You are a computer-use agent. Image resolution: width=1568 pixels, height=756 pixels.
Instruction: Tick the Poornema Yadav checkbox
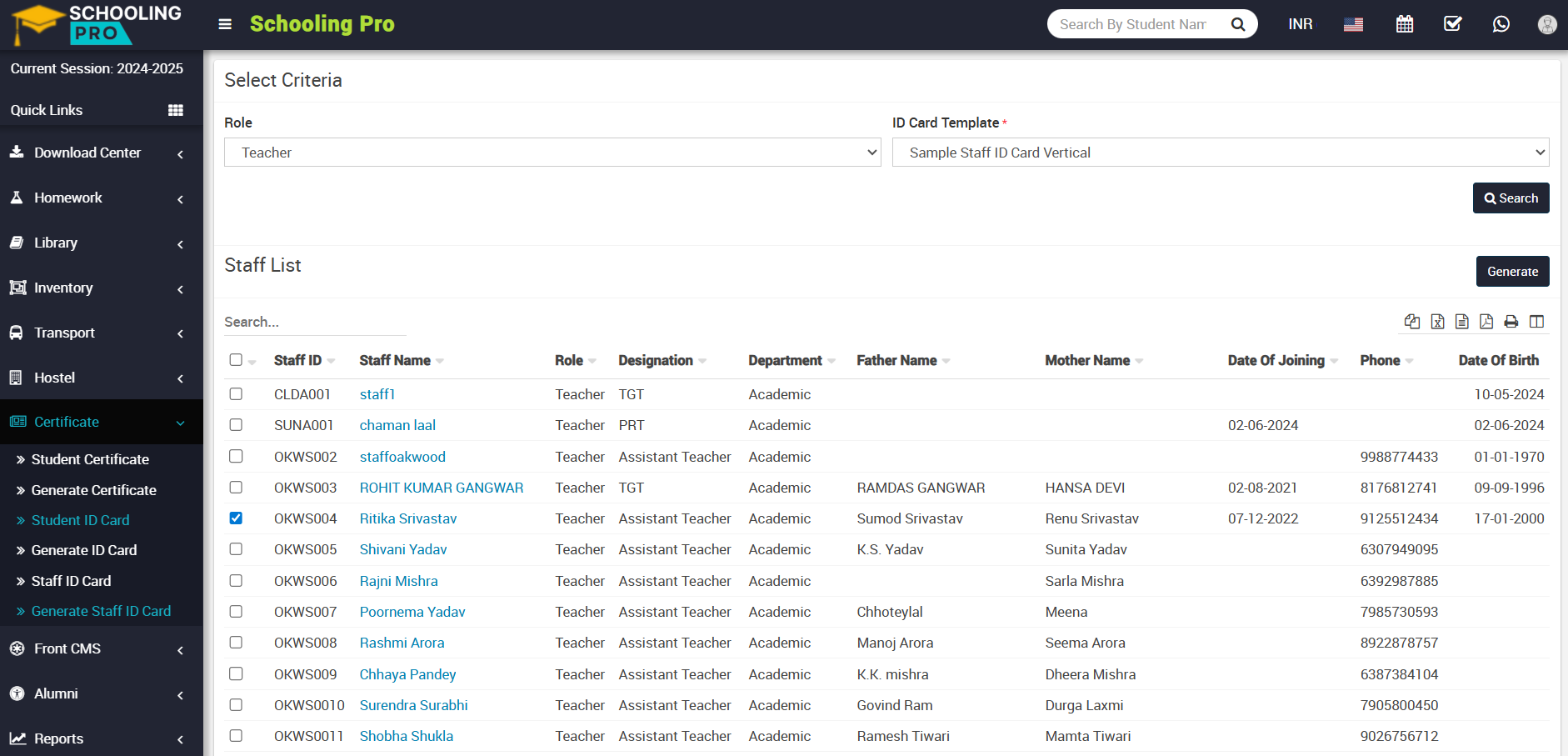236,611
